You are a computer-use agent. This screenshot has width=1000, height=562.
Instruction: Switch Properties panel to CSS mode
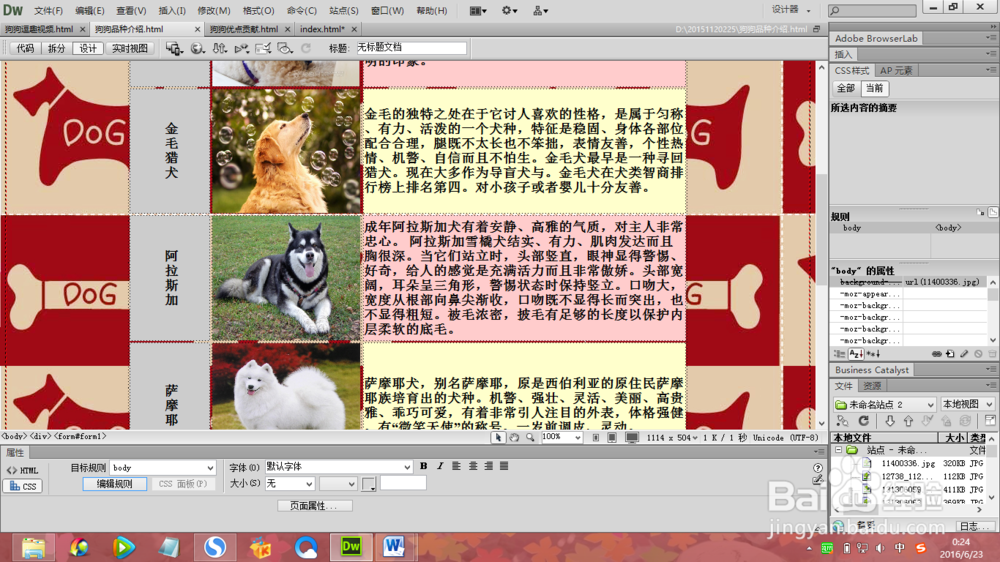click(x=23, y=486)
